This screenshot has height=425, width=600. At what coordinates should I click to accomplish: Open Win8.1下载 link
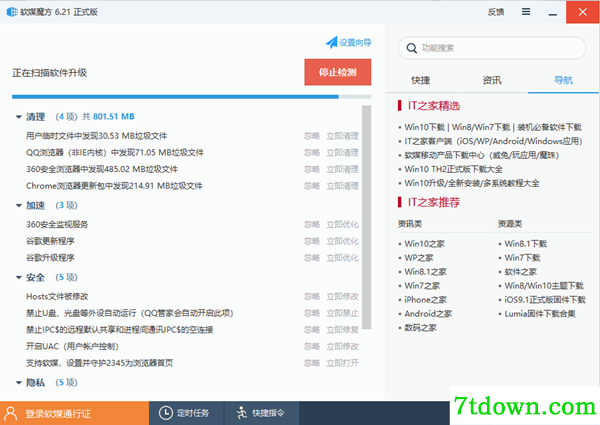click(x=525, y=244)
